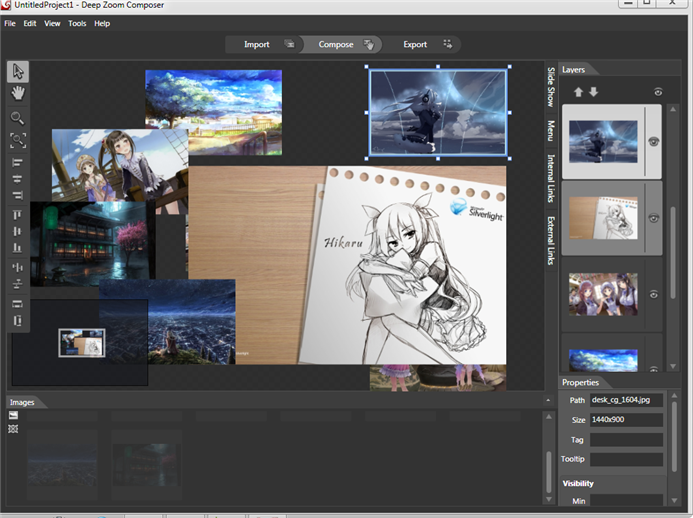The height and width of the screenshot is (518, 693).
Task: Click Properties scrollbar down arrow
Action: 674,500
